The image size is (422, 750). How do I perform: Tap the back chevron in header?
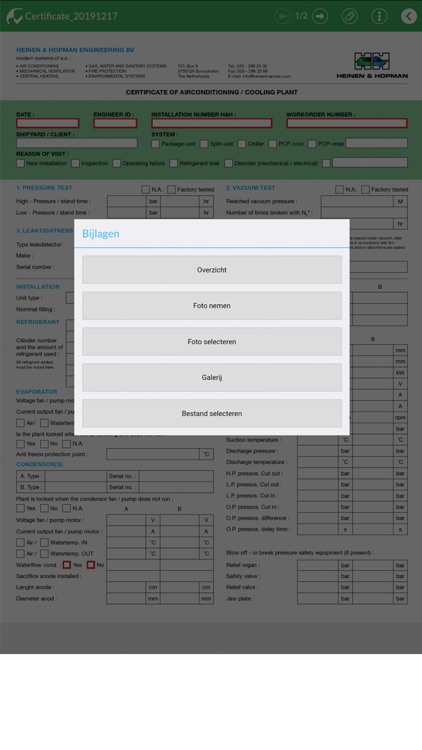tap(409, 16)
